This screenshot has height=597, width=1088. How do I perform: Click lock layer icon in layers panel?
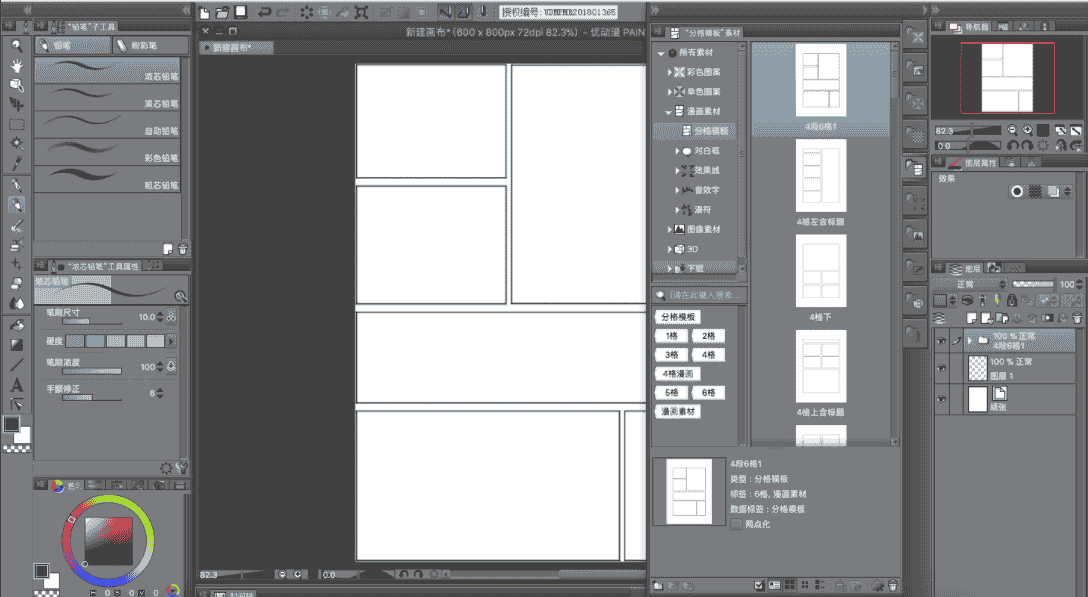pos(1012,300)
